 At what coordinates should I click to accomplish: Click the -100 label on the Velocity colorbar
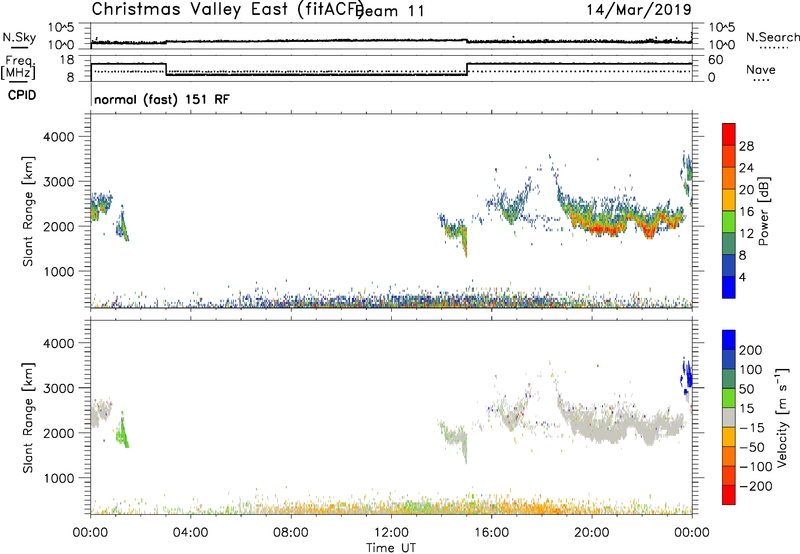tap(755, 467)
